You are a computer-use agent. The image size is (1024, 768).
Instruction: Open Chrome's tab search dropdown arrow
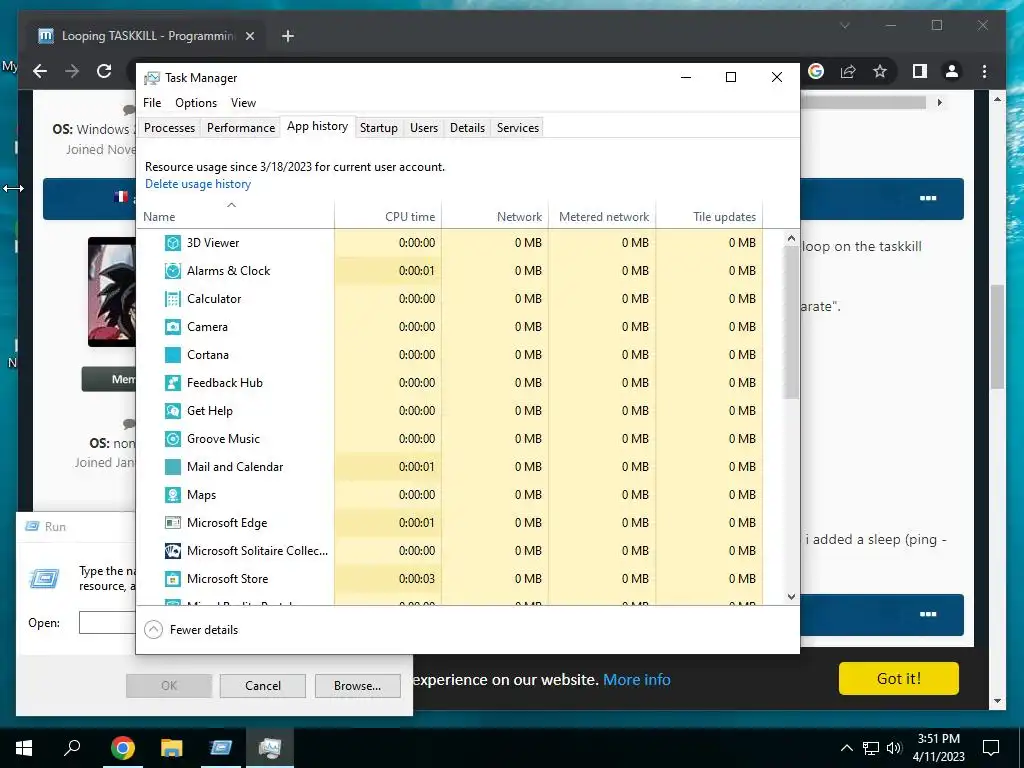click(844, 25)
